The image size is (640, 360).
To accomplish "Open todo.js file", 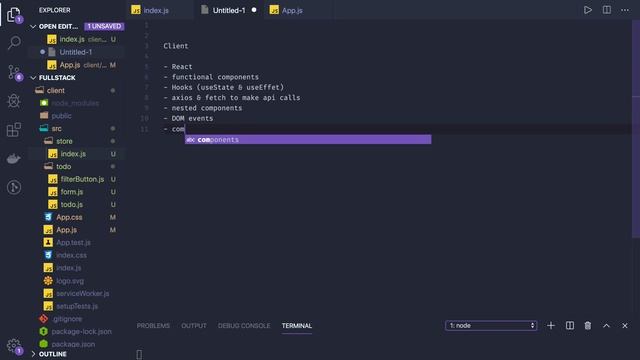I will click(76, 204).
